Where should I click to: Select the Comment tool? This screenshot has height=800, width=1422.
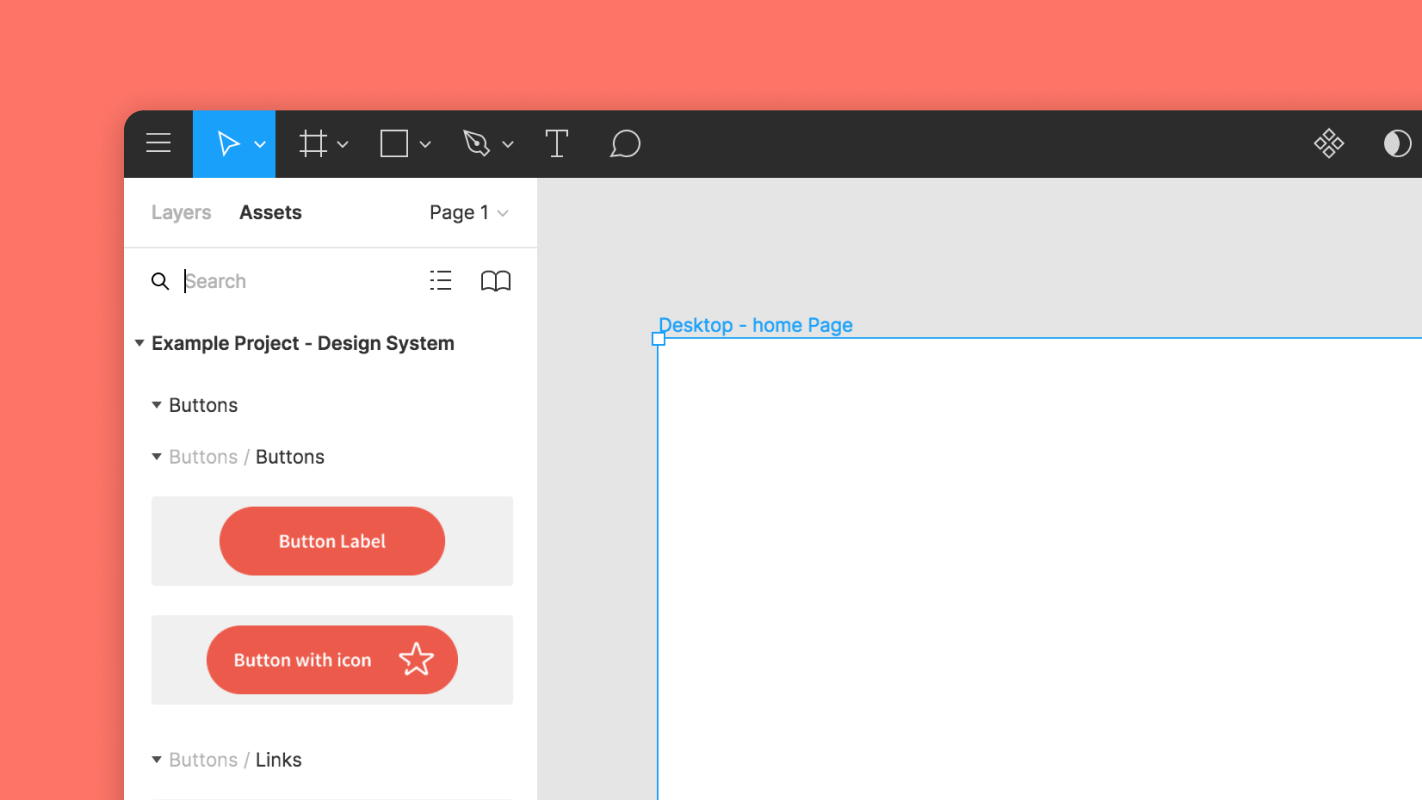(x=625, y=144)
